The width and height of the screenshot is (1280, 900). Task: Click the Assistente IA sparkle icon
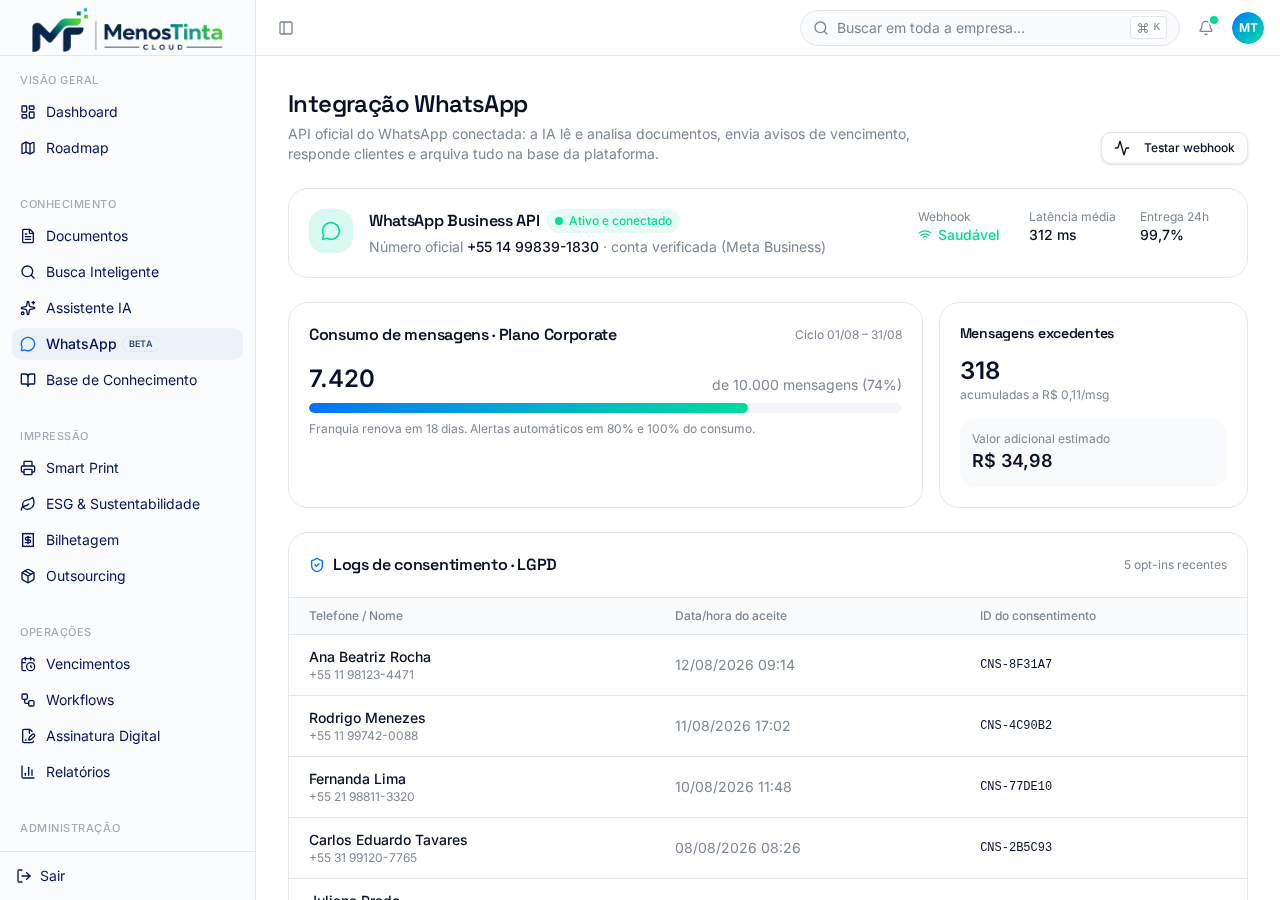click(28, 308)
